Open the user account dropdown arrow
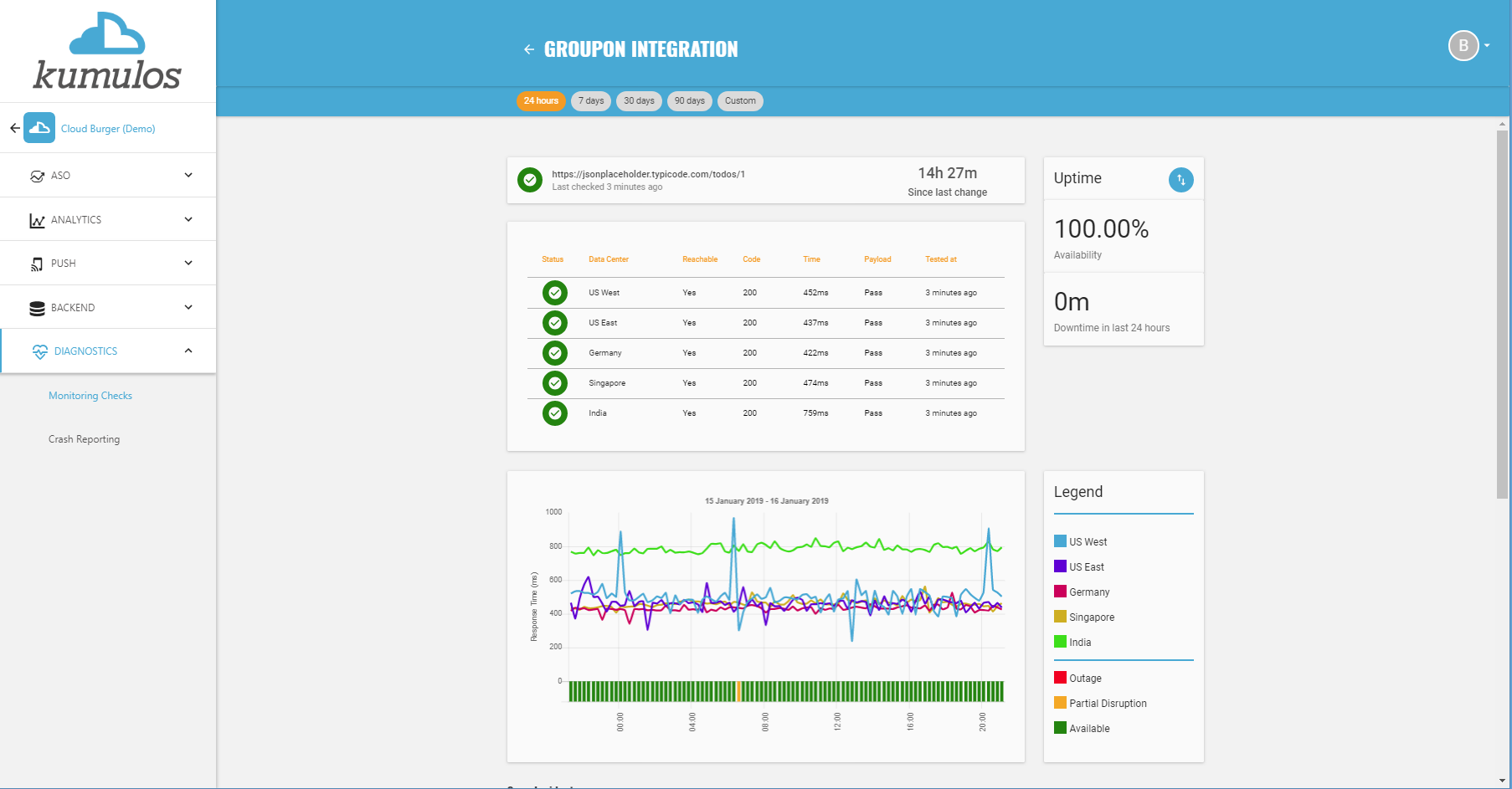 pos(1487,46)
